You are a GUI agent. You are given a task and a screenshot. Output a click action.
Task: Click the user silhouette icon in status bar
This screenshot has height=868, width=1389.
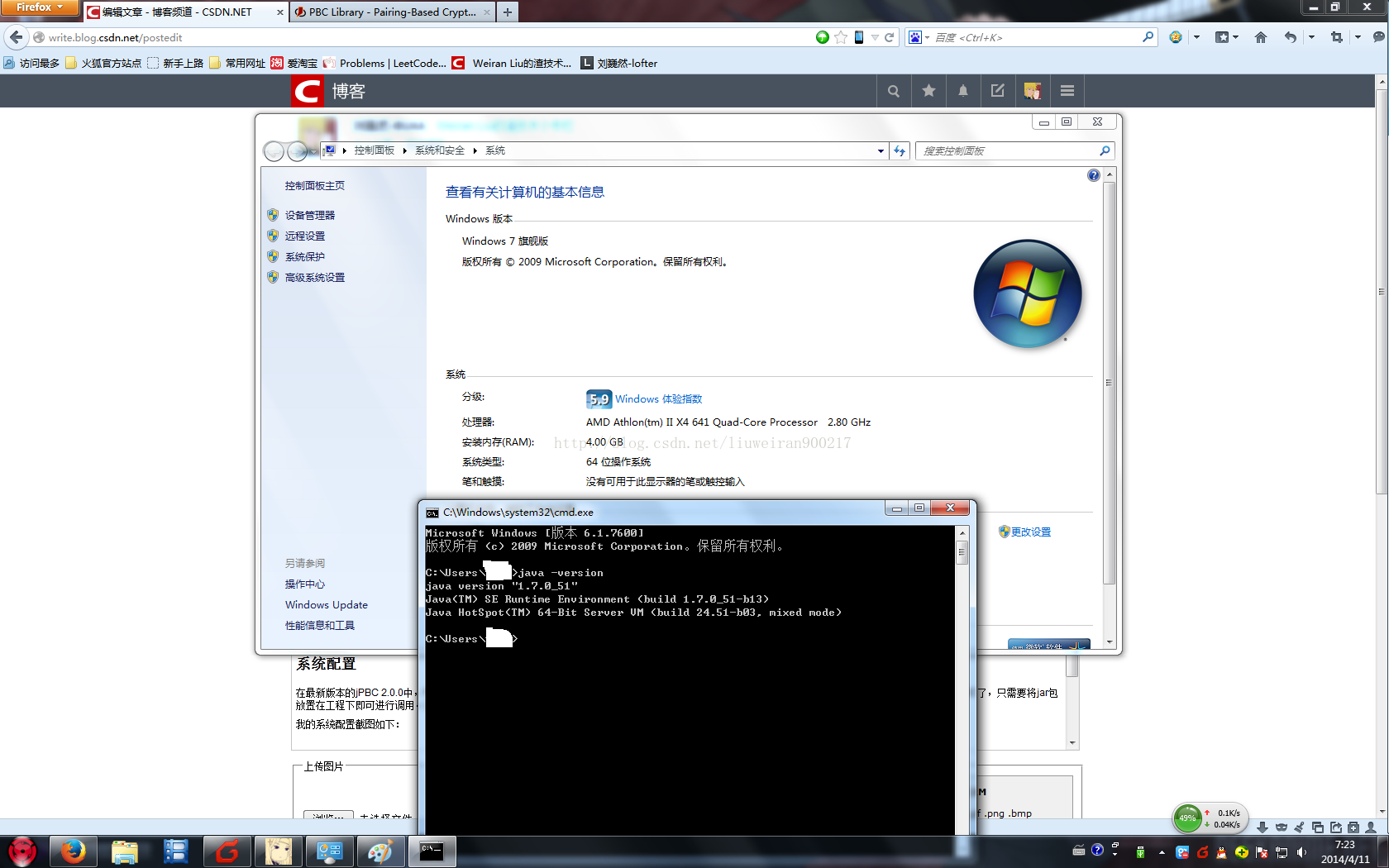[1372, 827]
